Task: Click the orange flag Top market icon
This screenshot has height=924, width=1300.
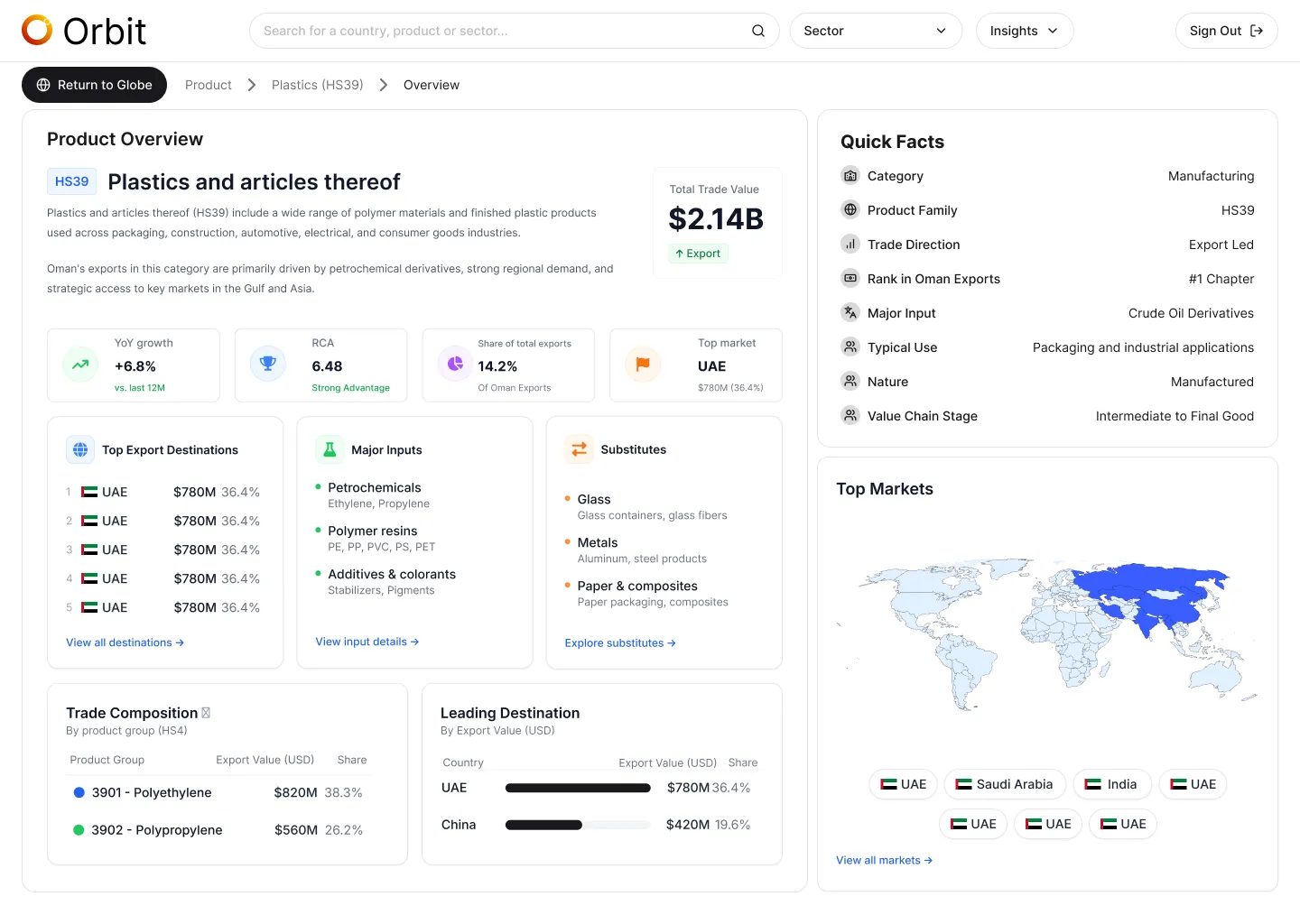Action: point(643,365)
